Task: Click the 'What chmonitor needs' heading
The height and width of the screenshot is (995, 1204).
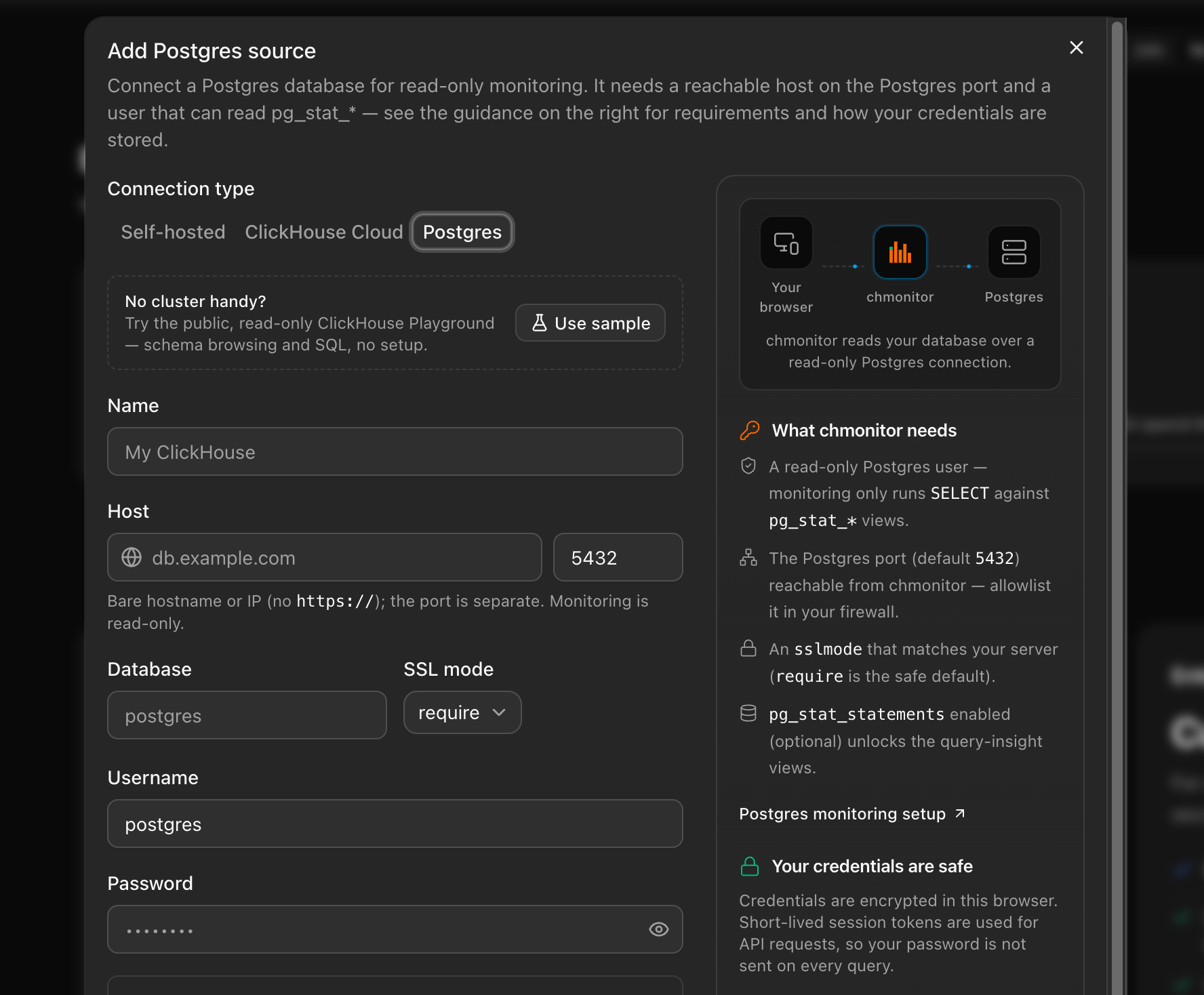Action: pyautogui.click(x=864, y=430)
